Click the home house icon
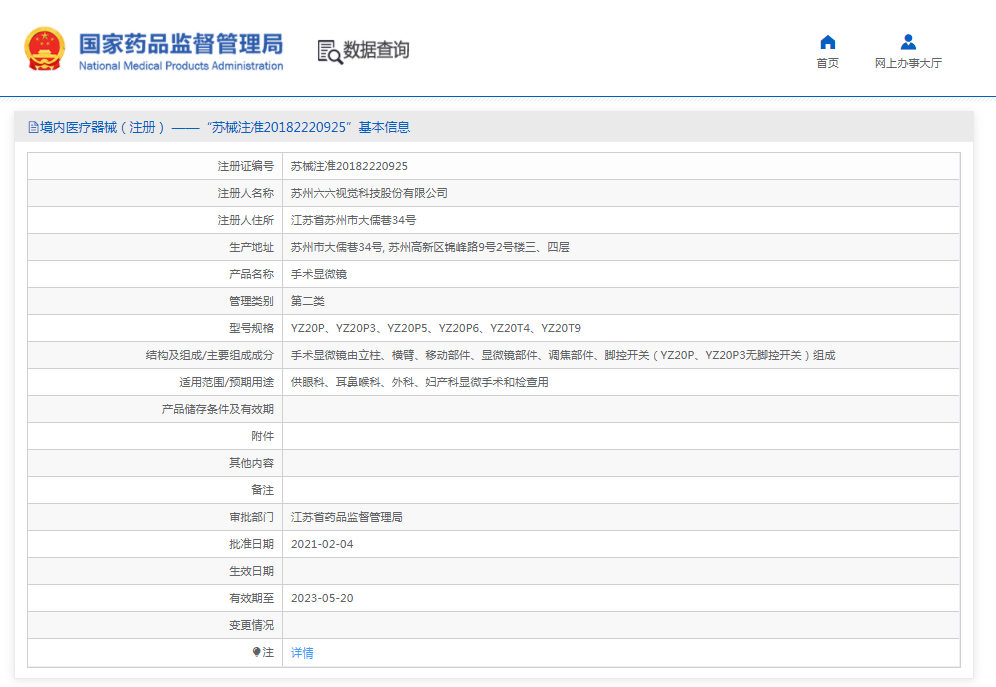 pos(827,42)
